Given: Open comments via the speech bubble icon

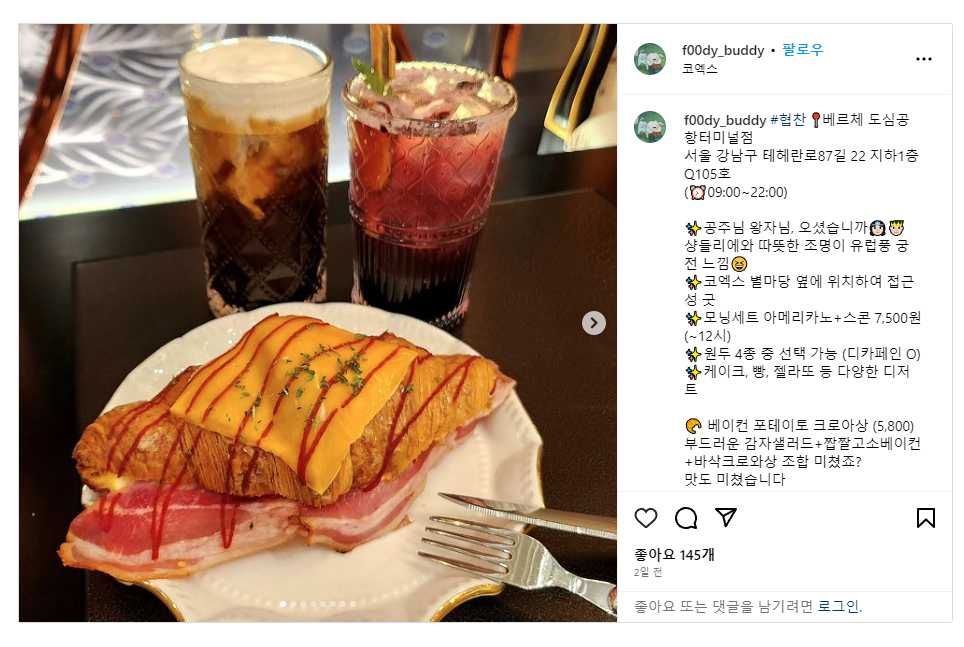Looking at the screenshot, I should [x=686, y=518].
